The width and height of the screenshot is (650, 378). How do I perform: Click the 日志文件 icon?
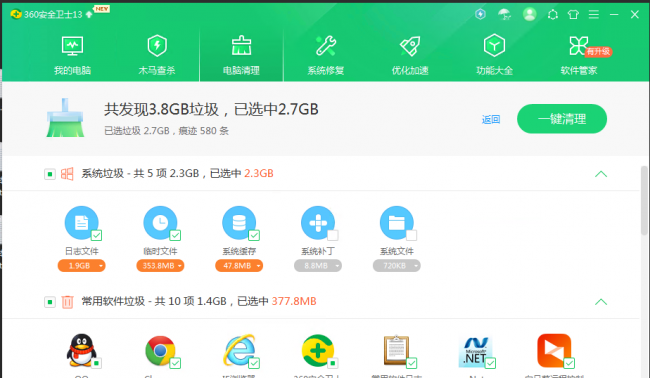[x=82, y=223]
